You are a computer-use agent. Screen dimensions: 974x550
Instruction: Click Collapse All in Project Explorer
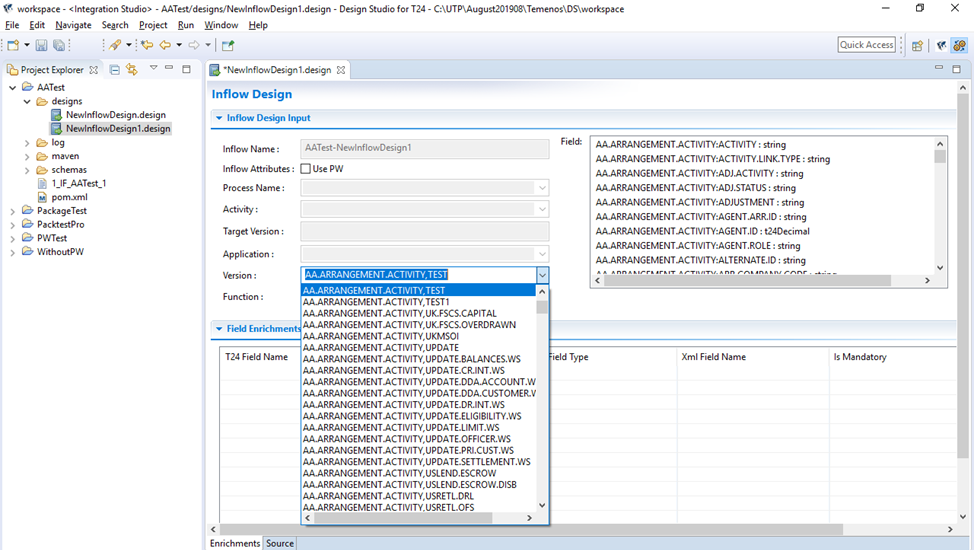point(115,70)
